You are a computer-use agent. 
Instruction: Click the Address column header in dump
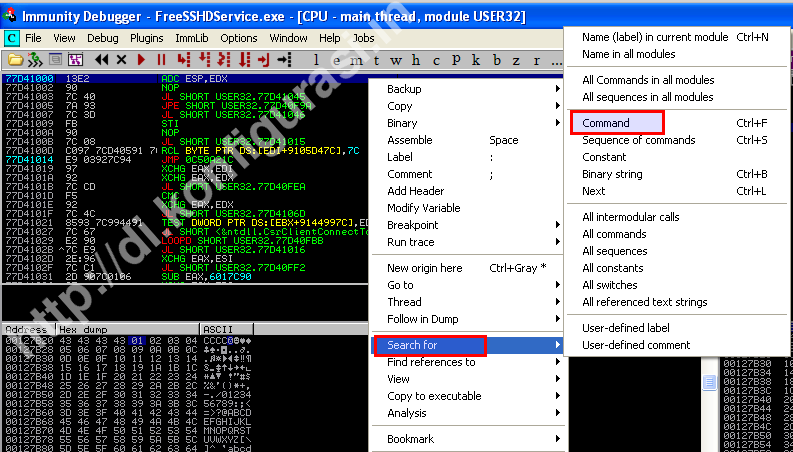pos(29,329)
